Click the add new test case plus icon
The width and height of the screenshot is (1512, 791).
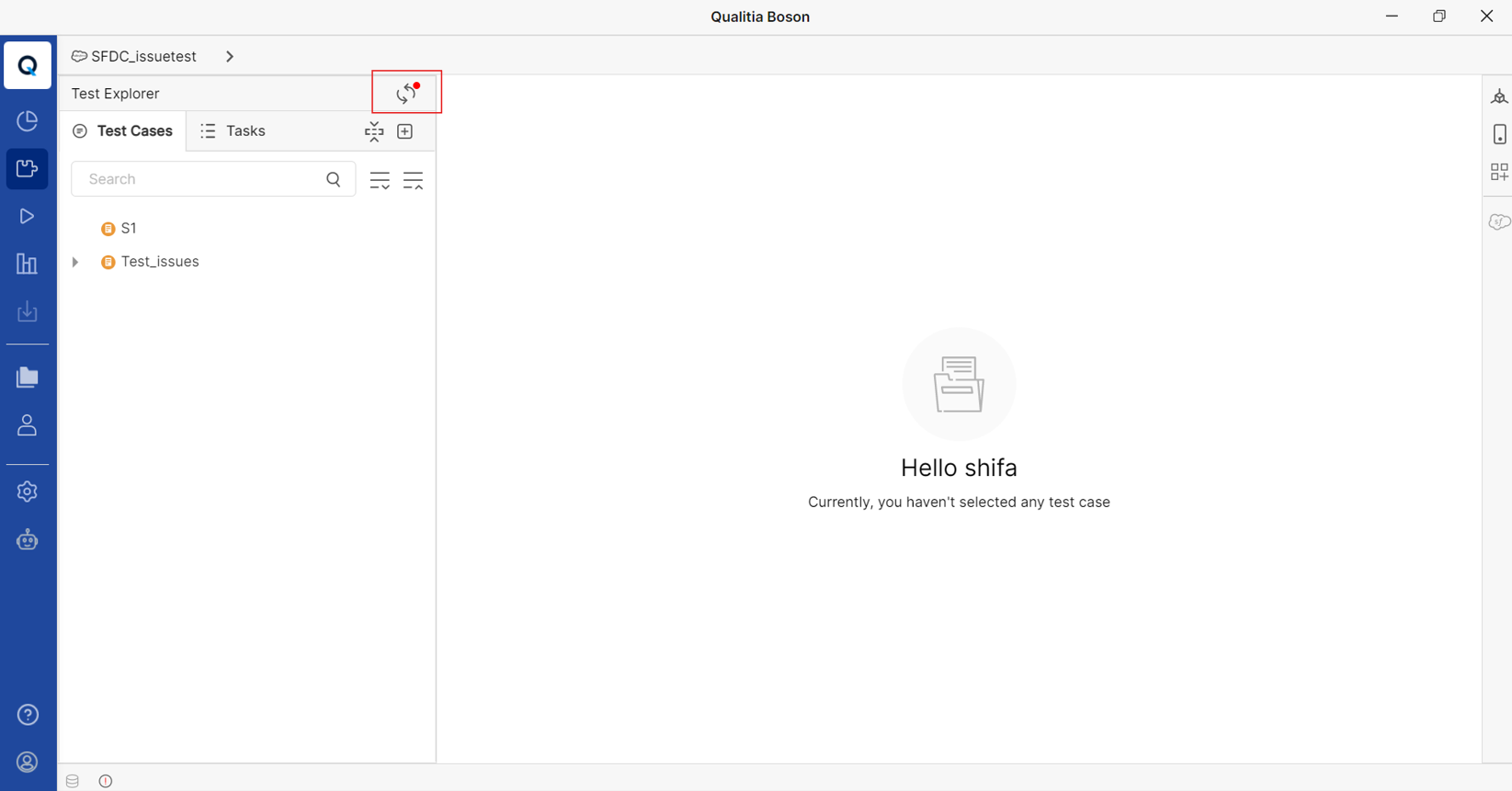405,131
